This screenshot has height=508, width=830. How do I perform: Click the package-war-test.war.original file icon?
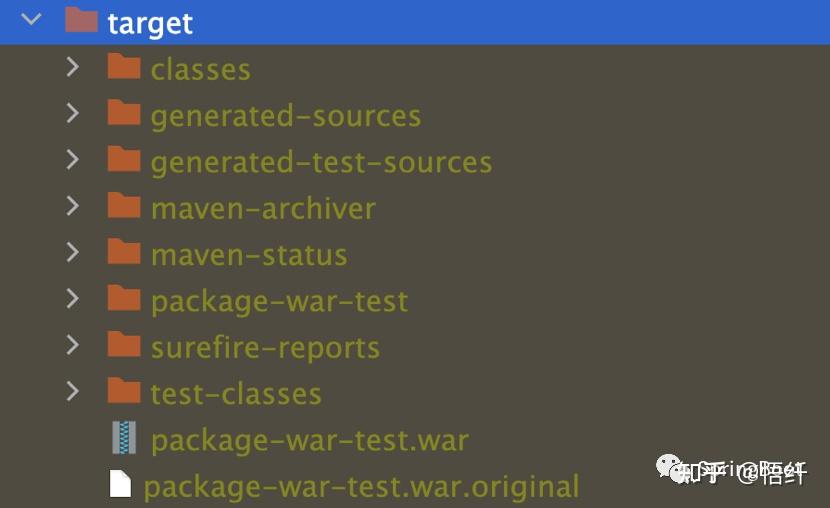121,485
